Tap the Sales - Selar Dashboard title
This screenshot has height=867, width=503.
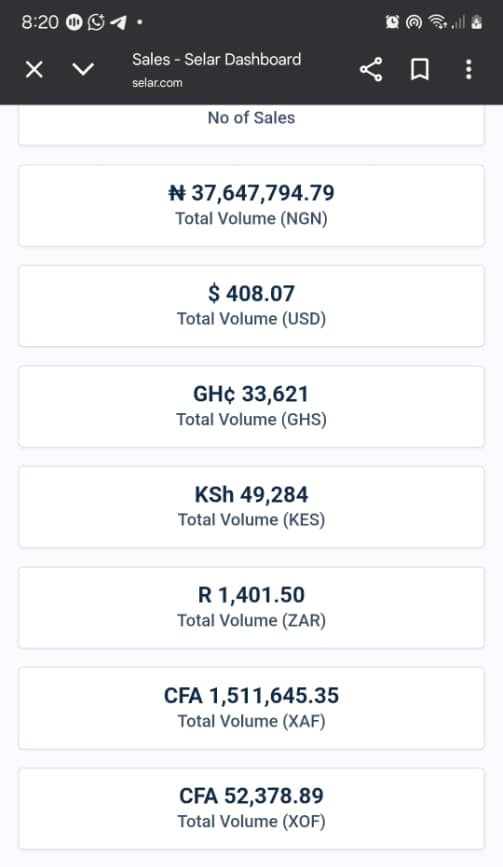coord(216,59)
